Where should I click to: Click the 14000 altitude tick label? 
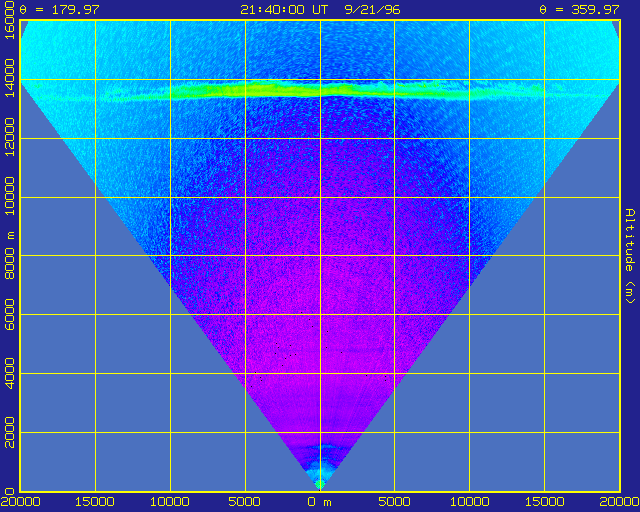(x=9, y=78)
